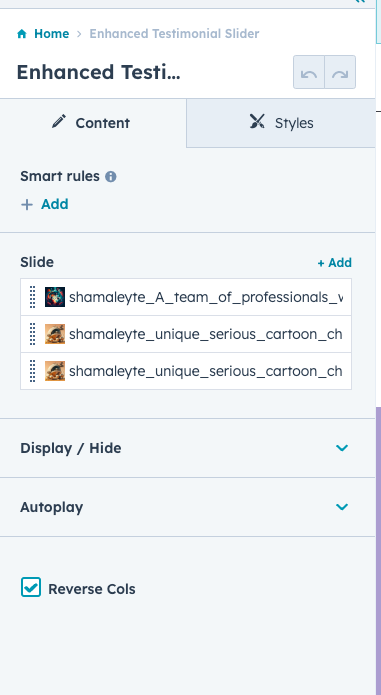Click the drag handle of first slide
Image resolution: width=381 pixels, height=695 pixels.
(32, 297)
